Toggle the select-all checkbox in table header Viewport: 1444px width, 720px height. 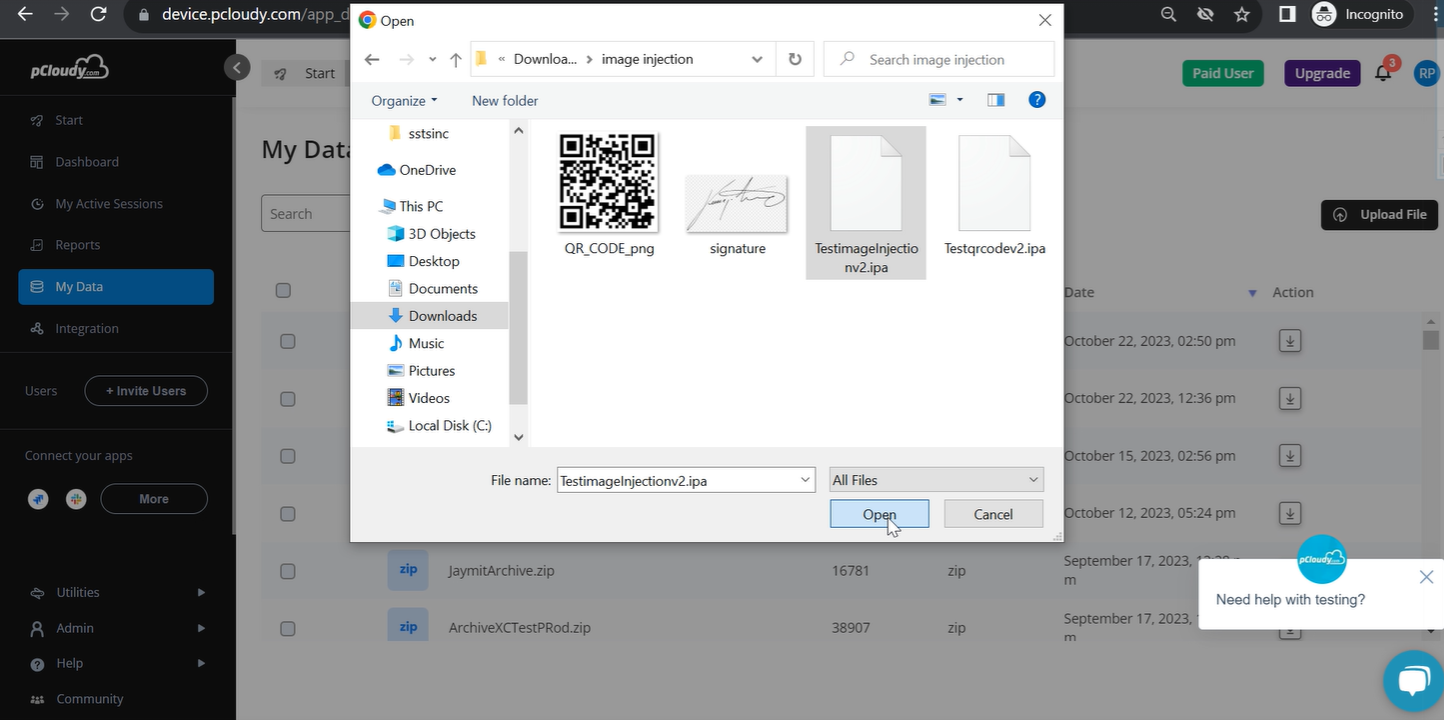tap(283, 290)
